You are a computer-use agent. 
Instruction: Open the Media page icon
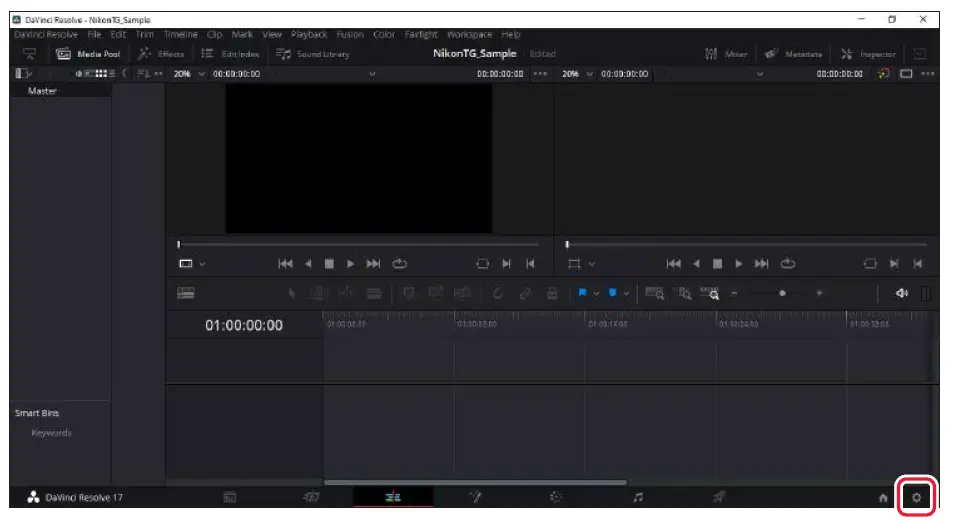tap(230, 497)
